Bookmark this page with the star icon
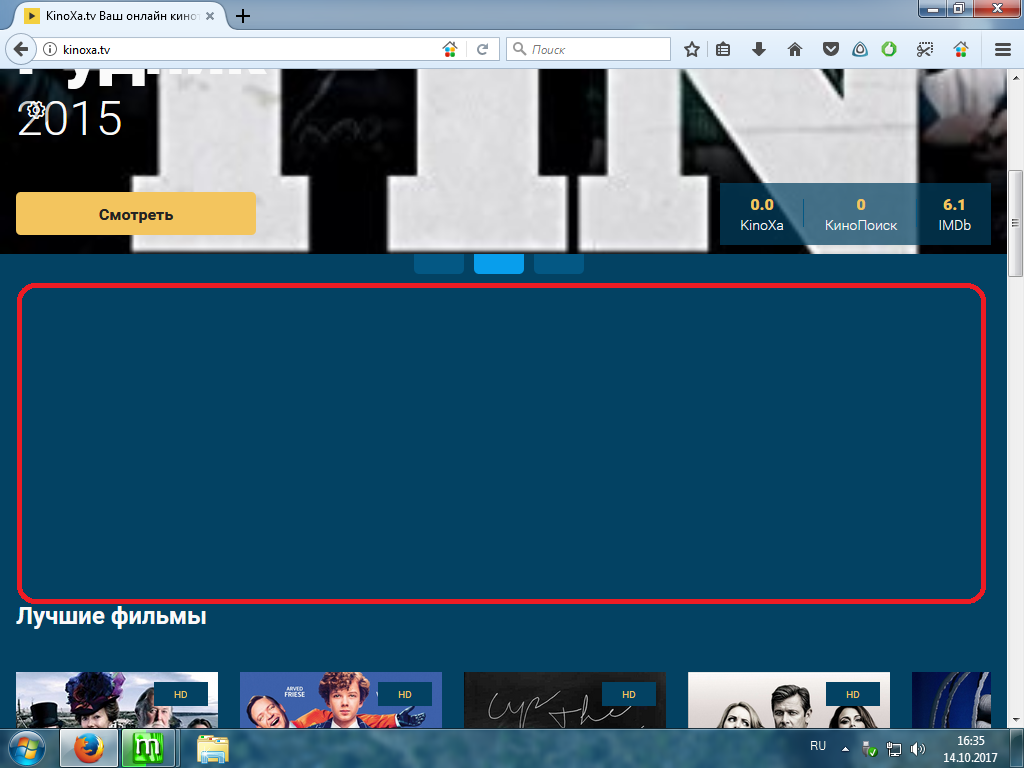Screen dimensions: 1025x768 691,49
